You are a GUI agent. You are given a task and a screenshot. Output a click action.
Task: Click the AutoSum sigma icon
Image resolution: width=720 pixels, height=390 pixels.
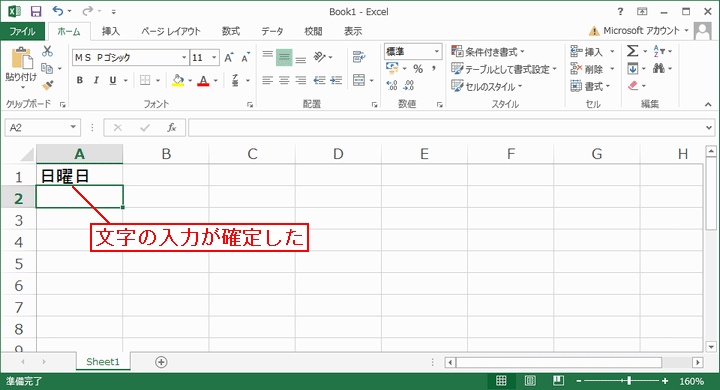tap(632, 51)
